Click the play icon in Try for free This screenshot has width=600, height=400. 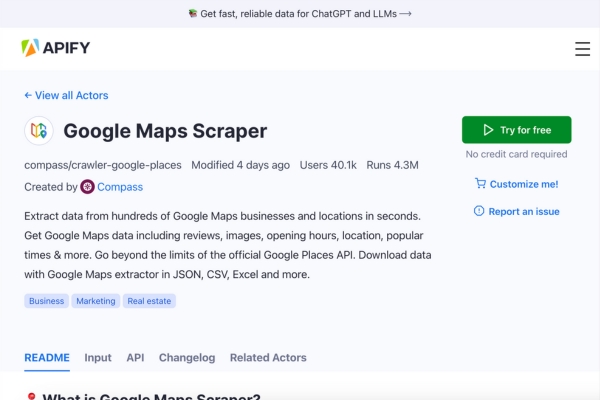click(x=488, y=130)
